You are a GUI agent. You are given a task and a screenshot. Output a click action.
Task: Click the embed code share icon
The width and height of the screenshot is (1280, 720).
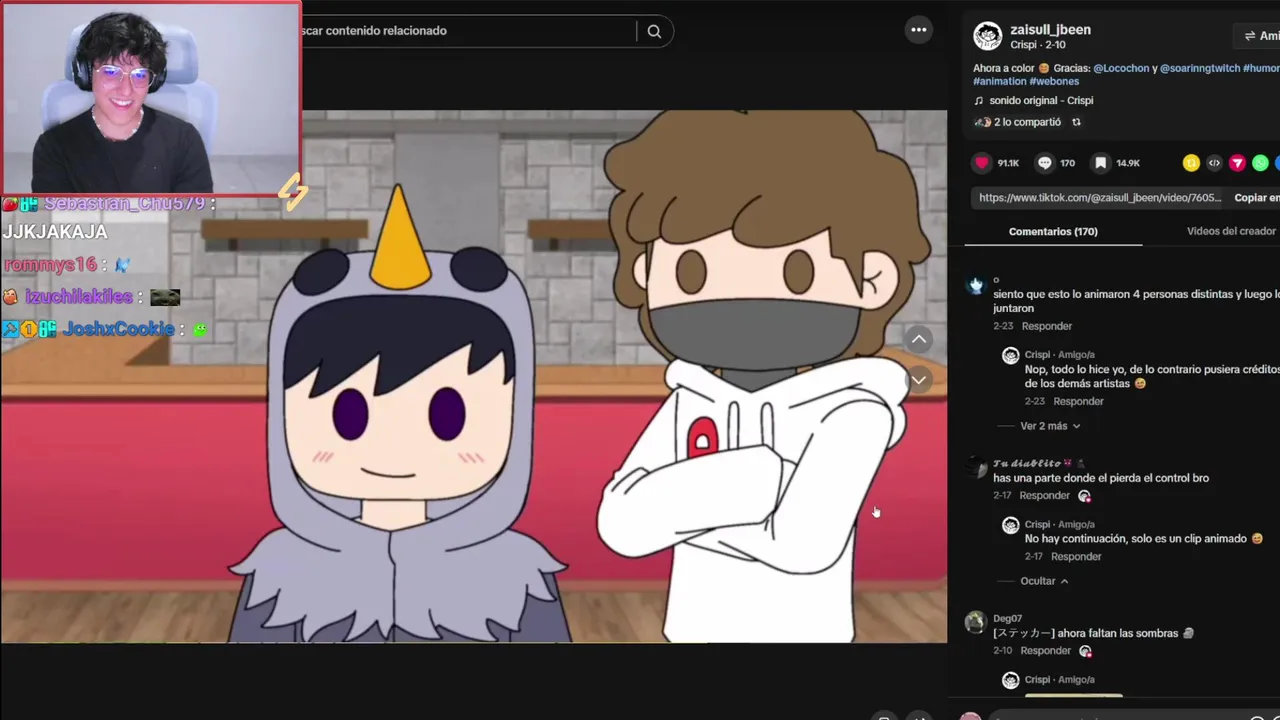coord(1214,163)
